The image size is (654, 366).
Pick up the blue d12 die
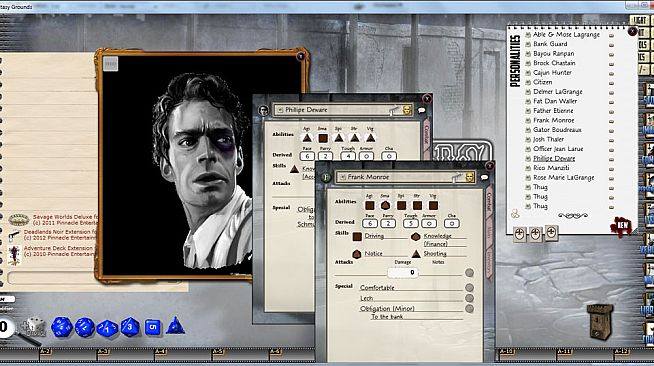pos(85,327)
